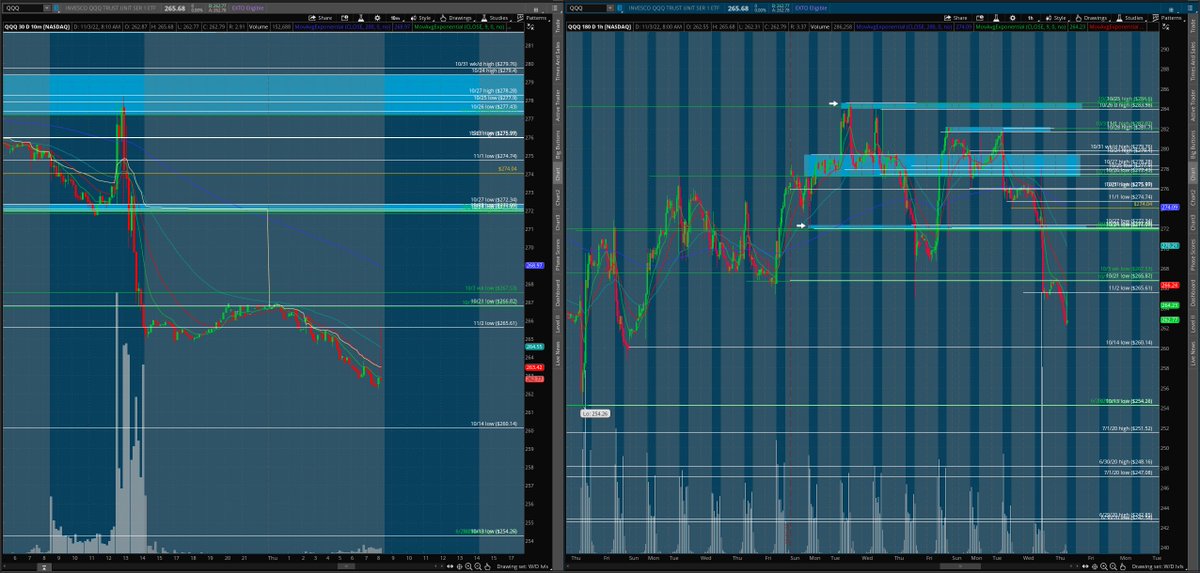Open the Trade tab beside right chart
Viewport: 1200px width, 573px height.
[1193, 27]
